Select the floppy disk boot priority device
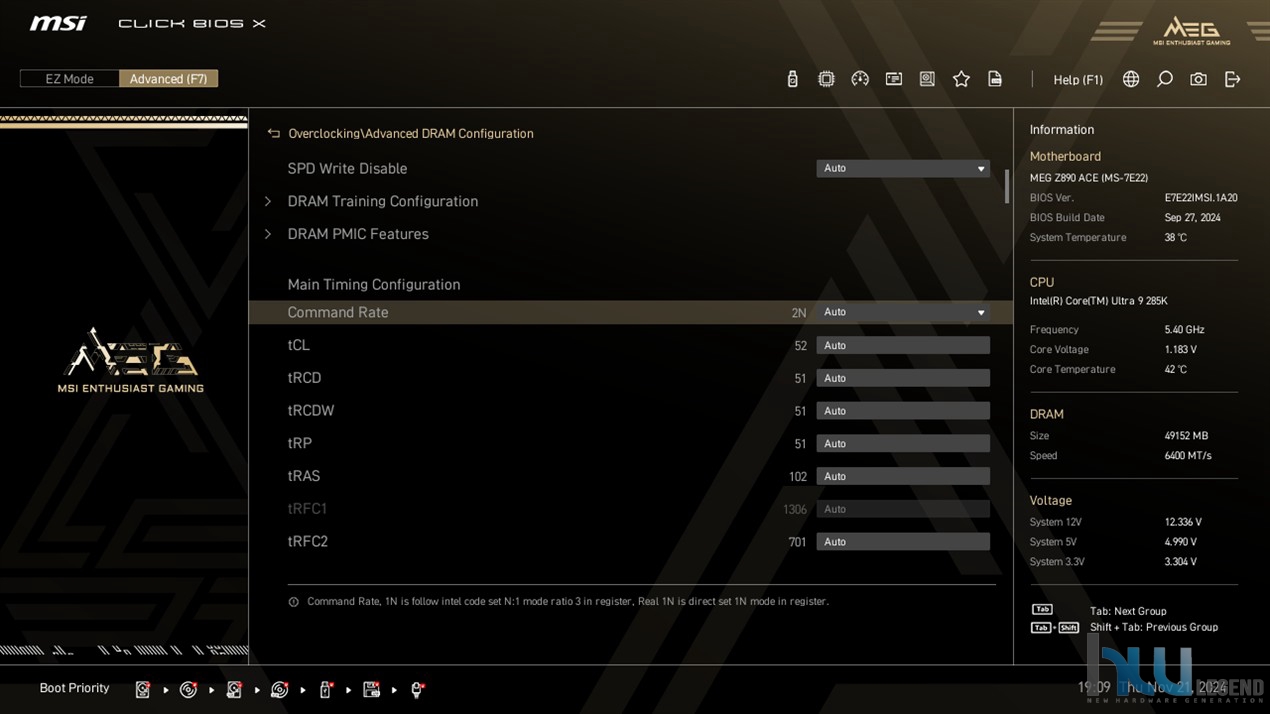Screen dimensions: 1270x714 pos(371,689)
